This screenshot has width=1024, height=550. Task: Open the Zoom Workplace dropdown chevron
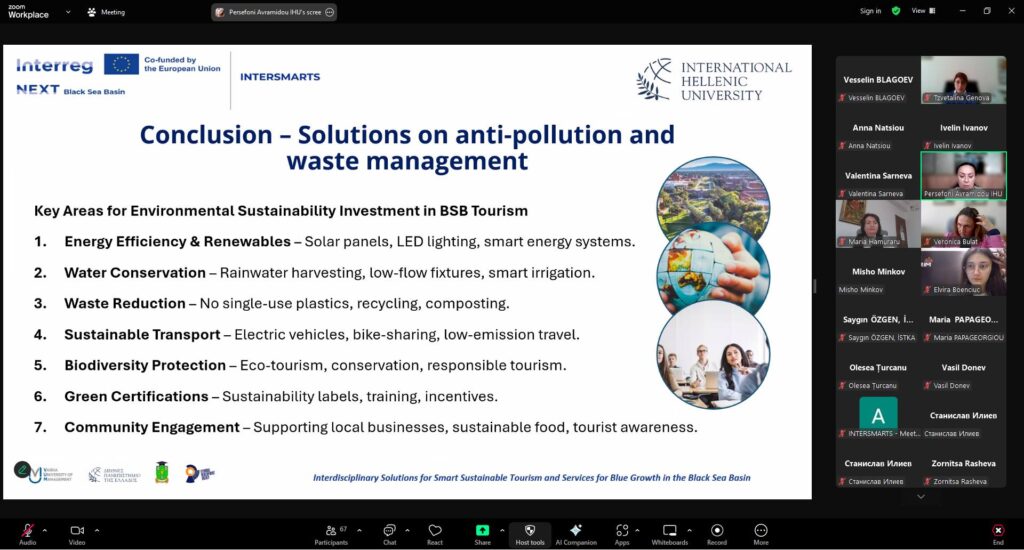68,12
